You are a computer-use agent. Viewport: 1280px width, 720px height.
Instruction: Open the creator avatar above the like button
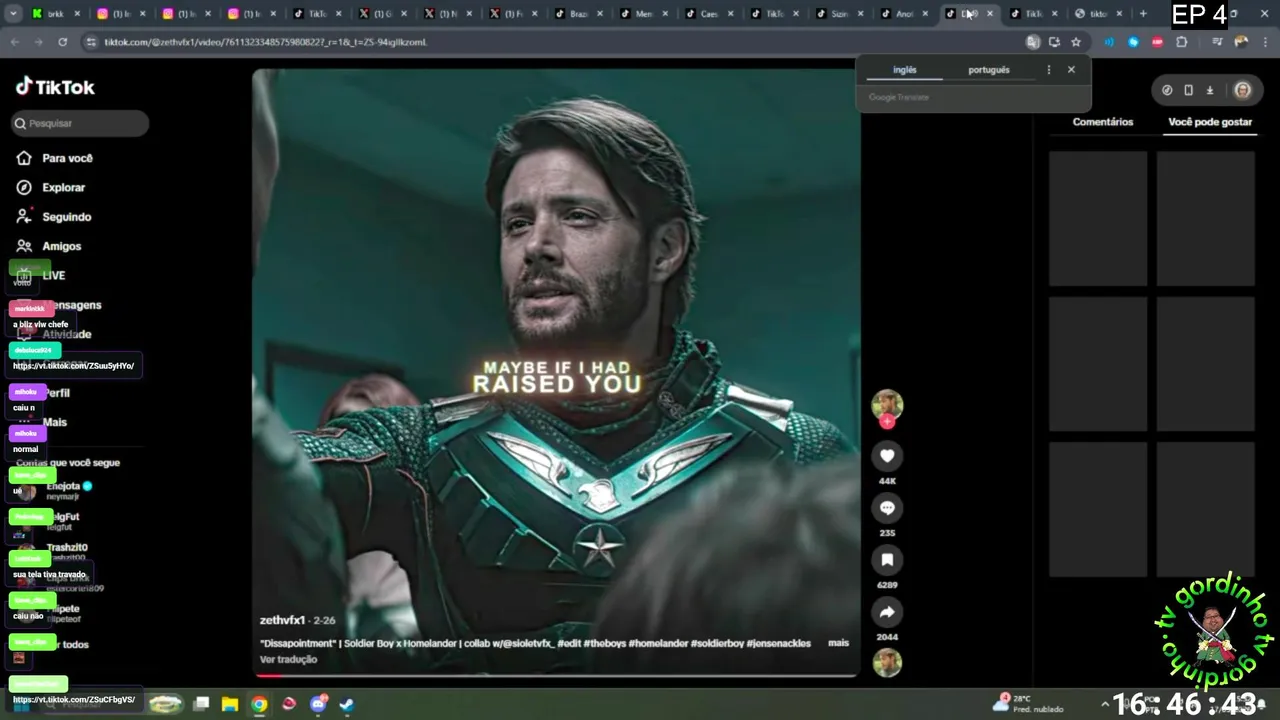pyautogui.click(x=887, y=404)
